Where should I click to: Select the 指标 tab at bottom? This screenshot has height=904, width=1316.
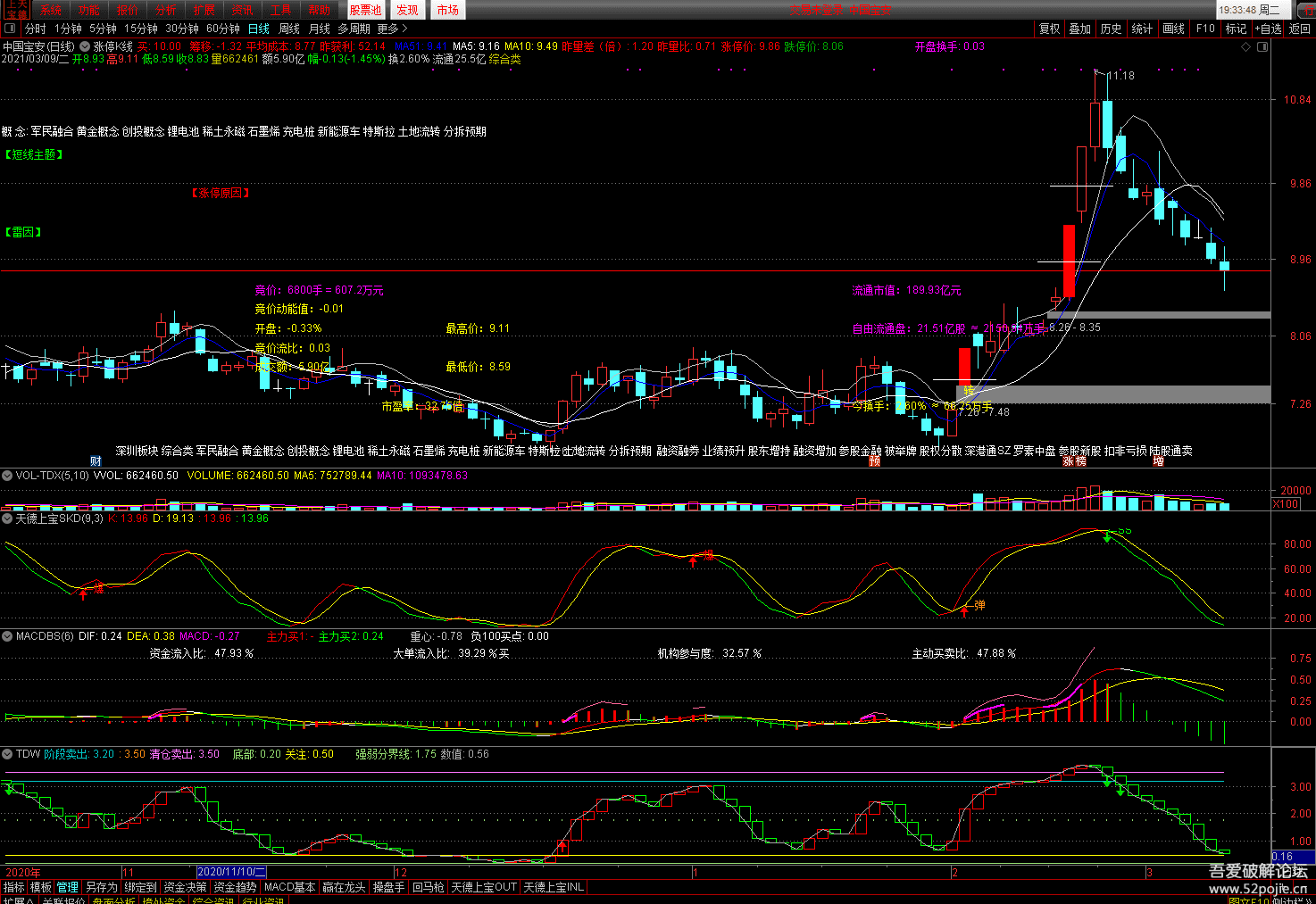point(14,887)
